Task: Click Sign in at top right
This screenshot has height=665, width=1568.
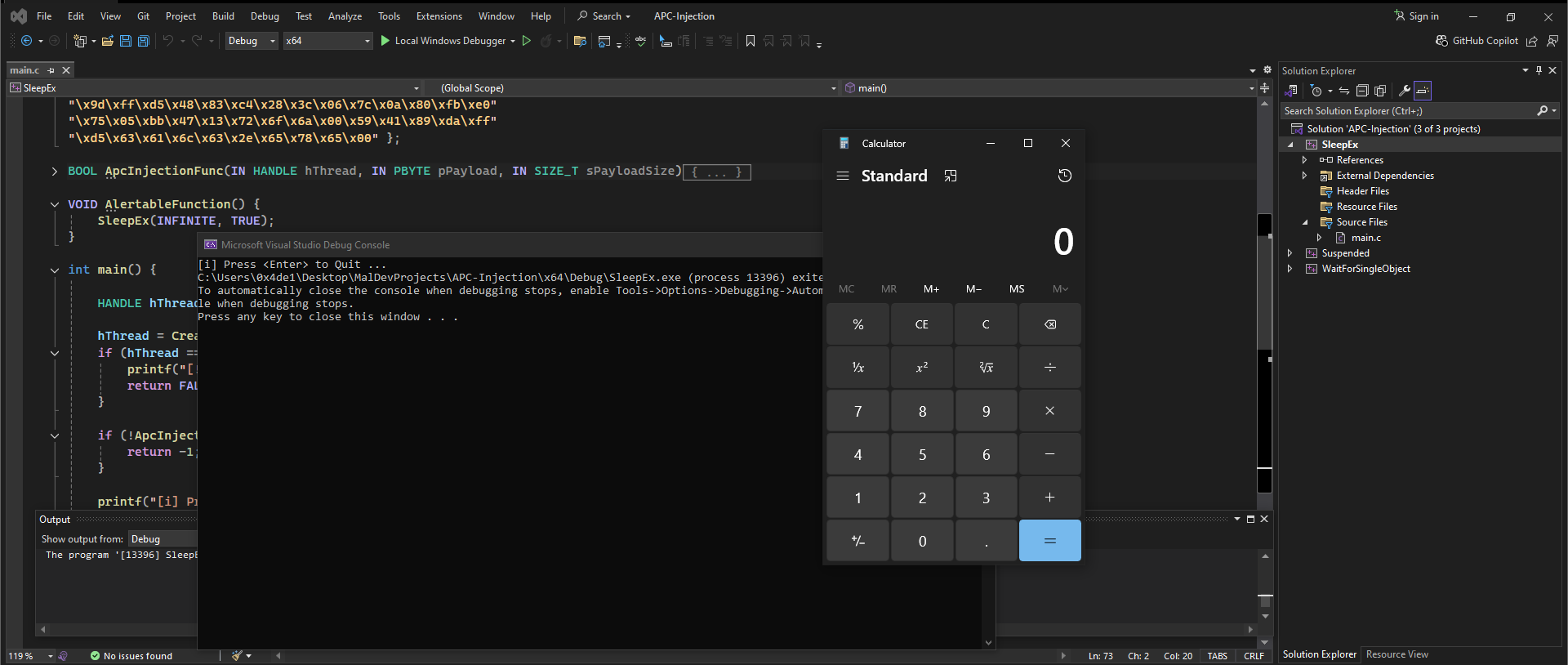Action: [x=1417, y=16]
